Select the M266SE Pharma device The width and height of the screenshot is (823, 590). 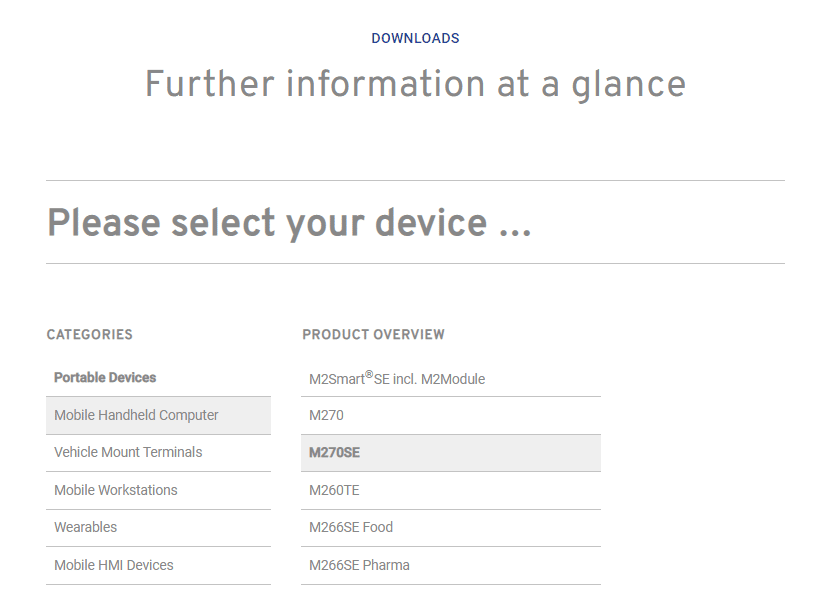pos(451,565)
